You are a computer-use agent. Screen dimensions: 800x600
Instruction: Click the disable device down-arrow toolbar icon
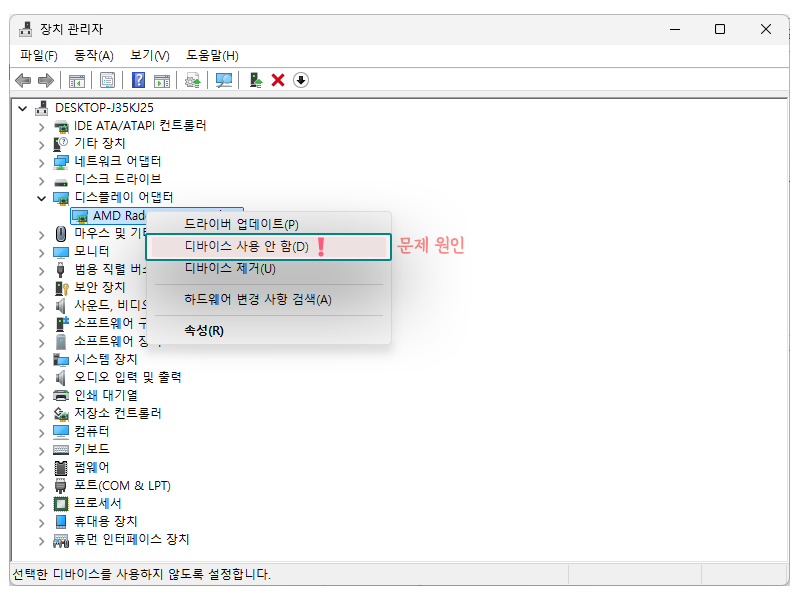[300, 80]
